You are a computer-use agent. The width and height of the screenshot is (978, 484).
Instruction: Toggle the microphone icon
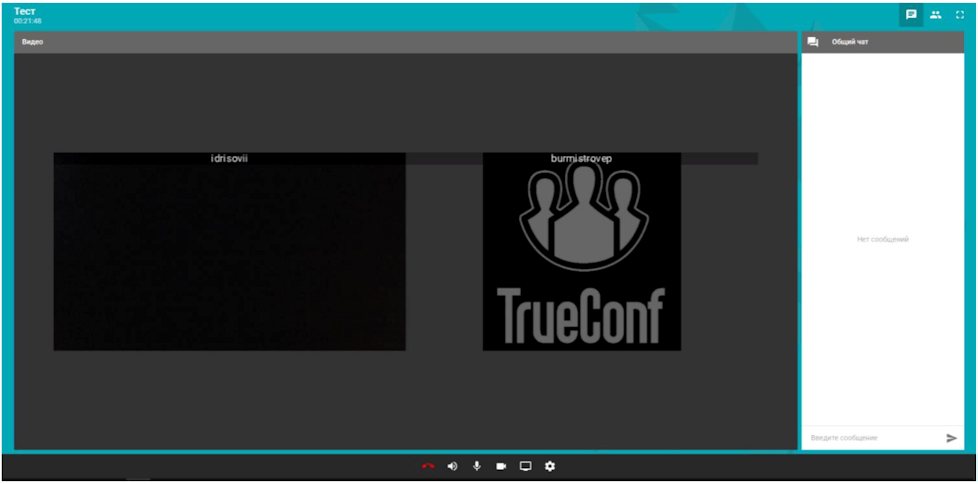tap(477, 466)
